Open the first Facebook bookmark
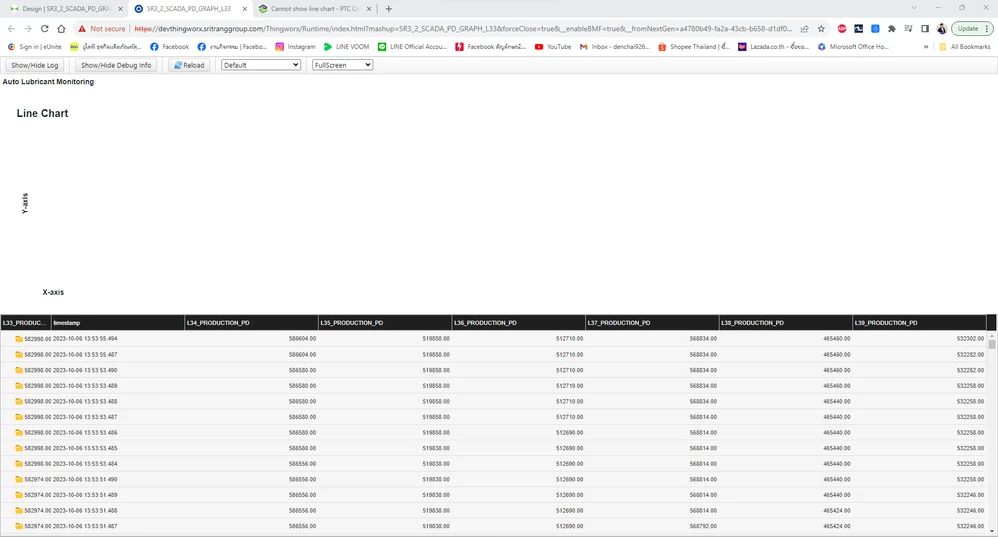 tap(169, 46)
